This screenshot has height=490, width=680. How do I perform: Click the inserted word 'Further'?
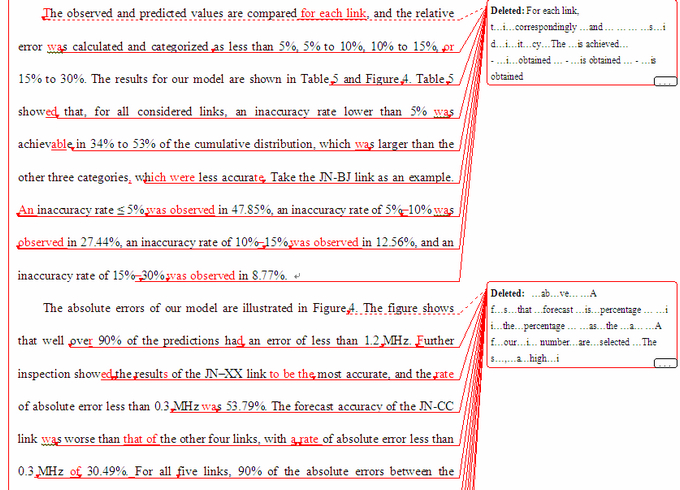433,341
